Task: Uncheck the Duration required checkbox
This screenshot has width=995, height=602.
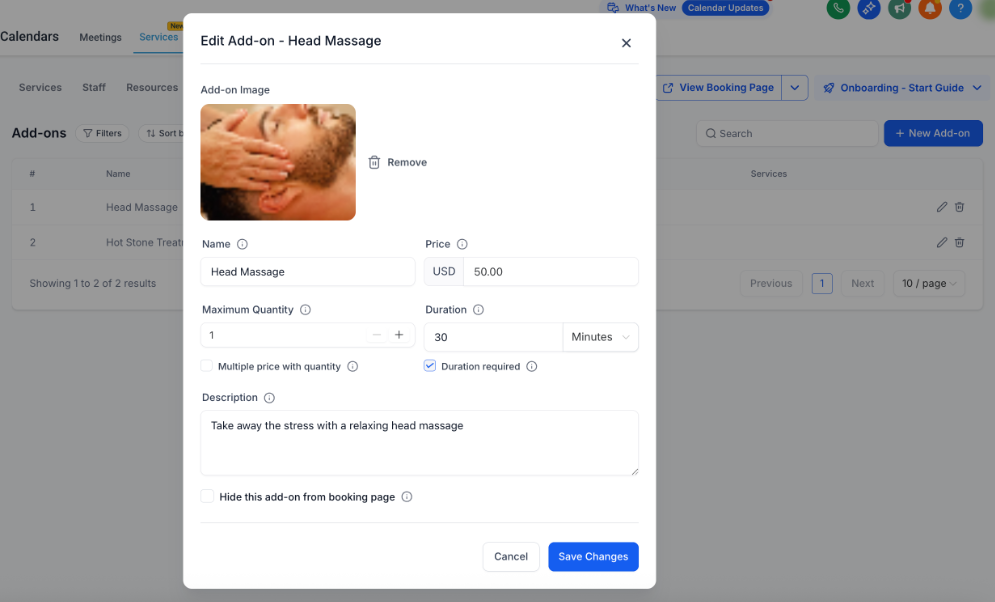Action: point(430,366)
